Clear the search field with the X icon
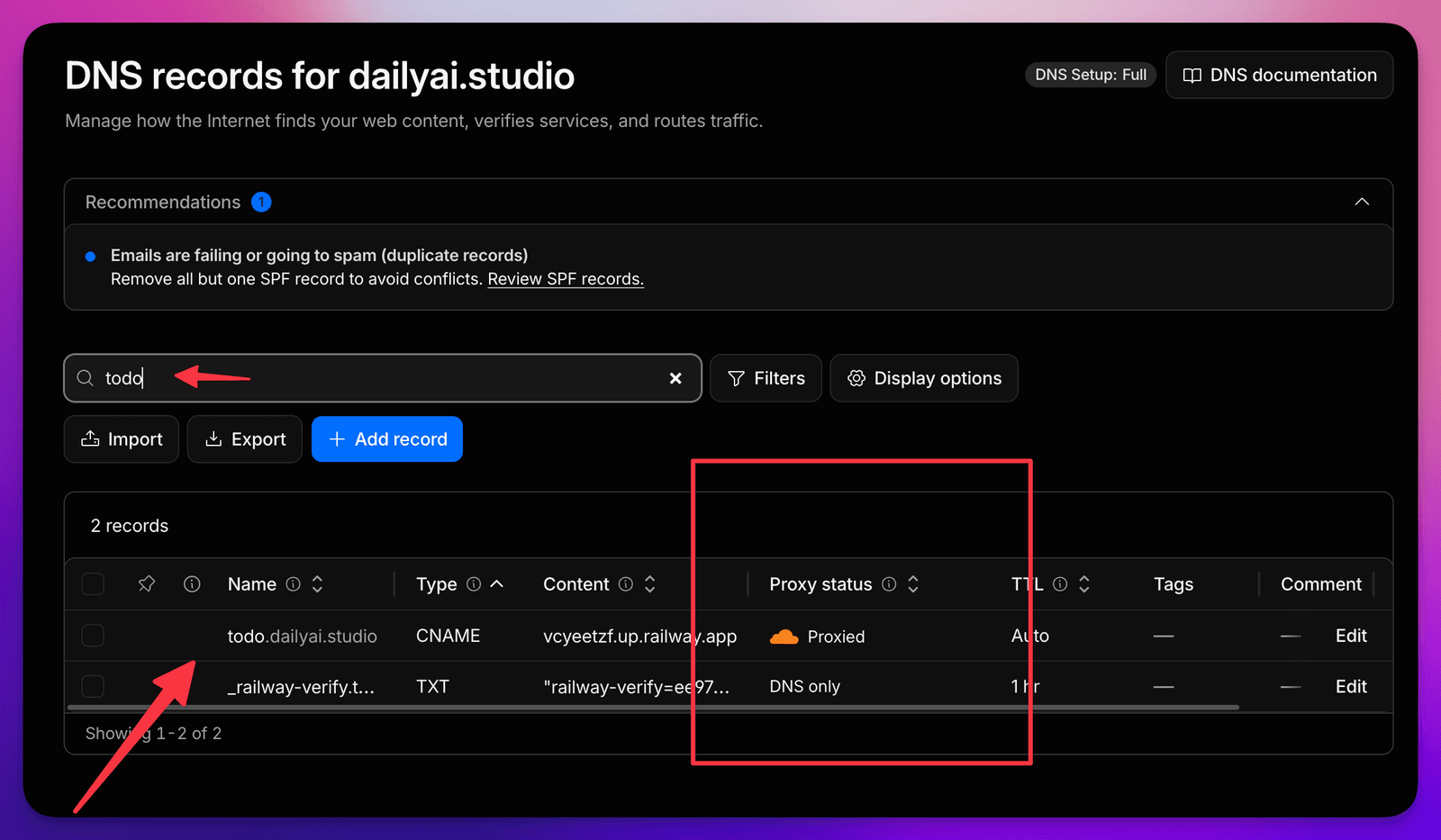 click(675, 378)
